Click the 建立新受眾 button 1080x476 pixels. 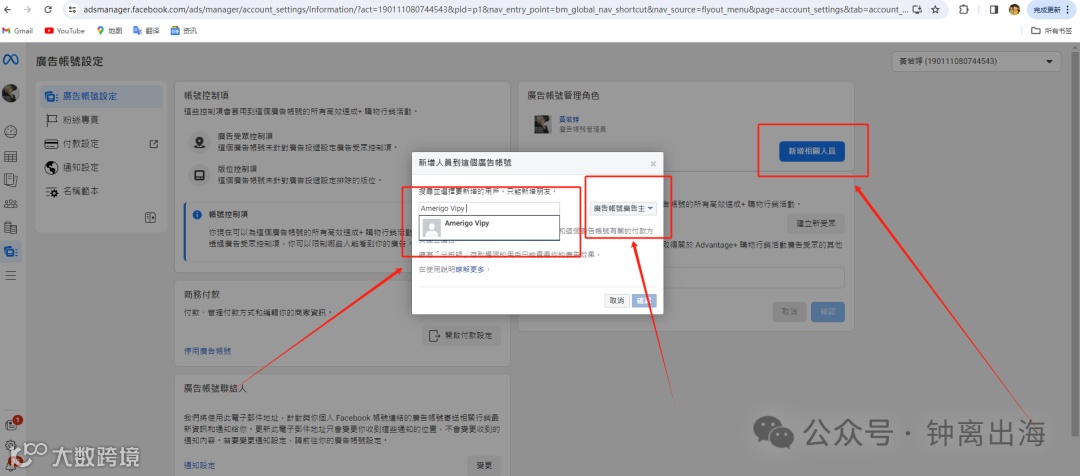816,224
